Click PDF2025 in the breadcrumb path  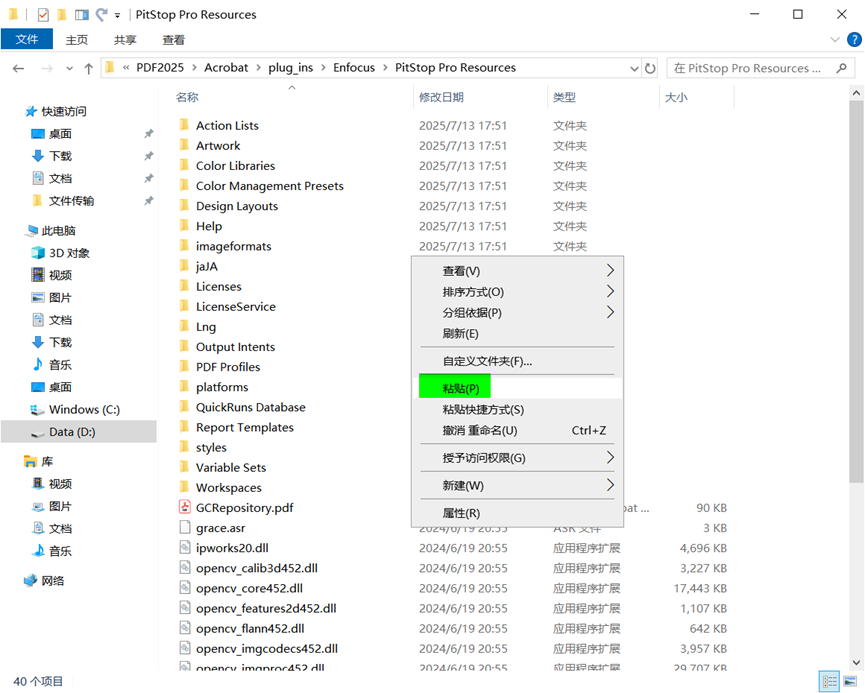coord(160,68)
